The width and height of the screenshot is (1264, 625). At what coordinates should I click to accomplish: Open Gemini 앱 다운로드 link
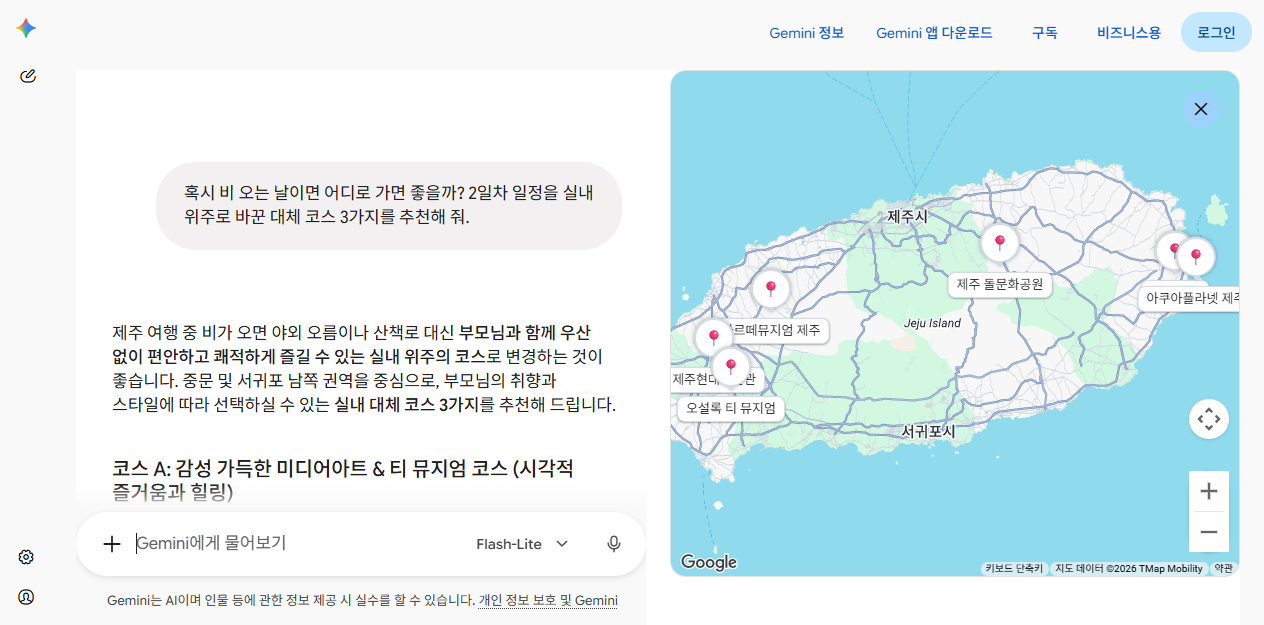[x=934, y=33]
